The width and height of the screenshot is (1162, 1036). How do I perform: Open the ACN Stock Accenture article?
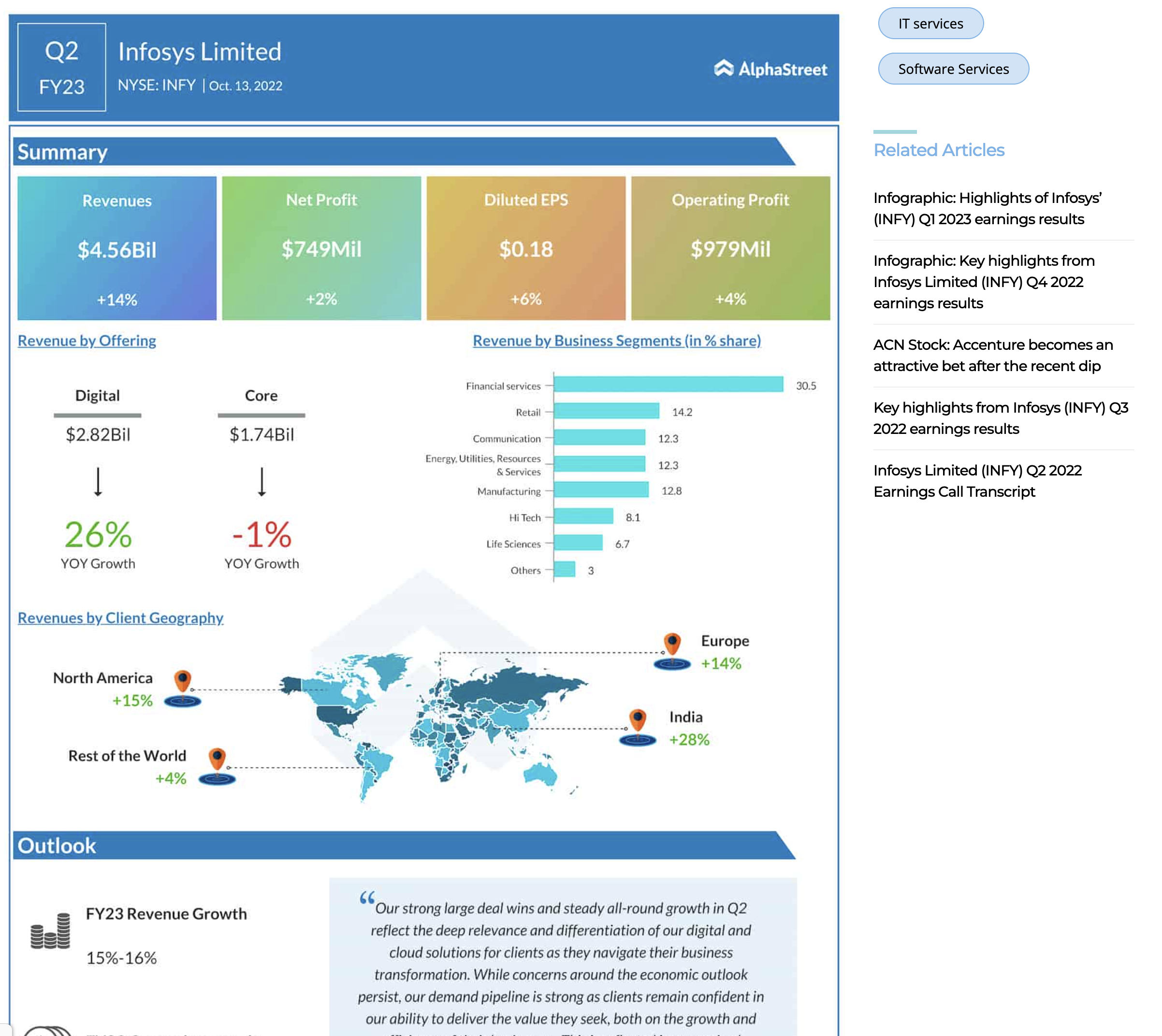click(993, 355)
